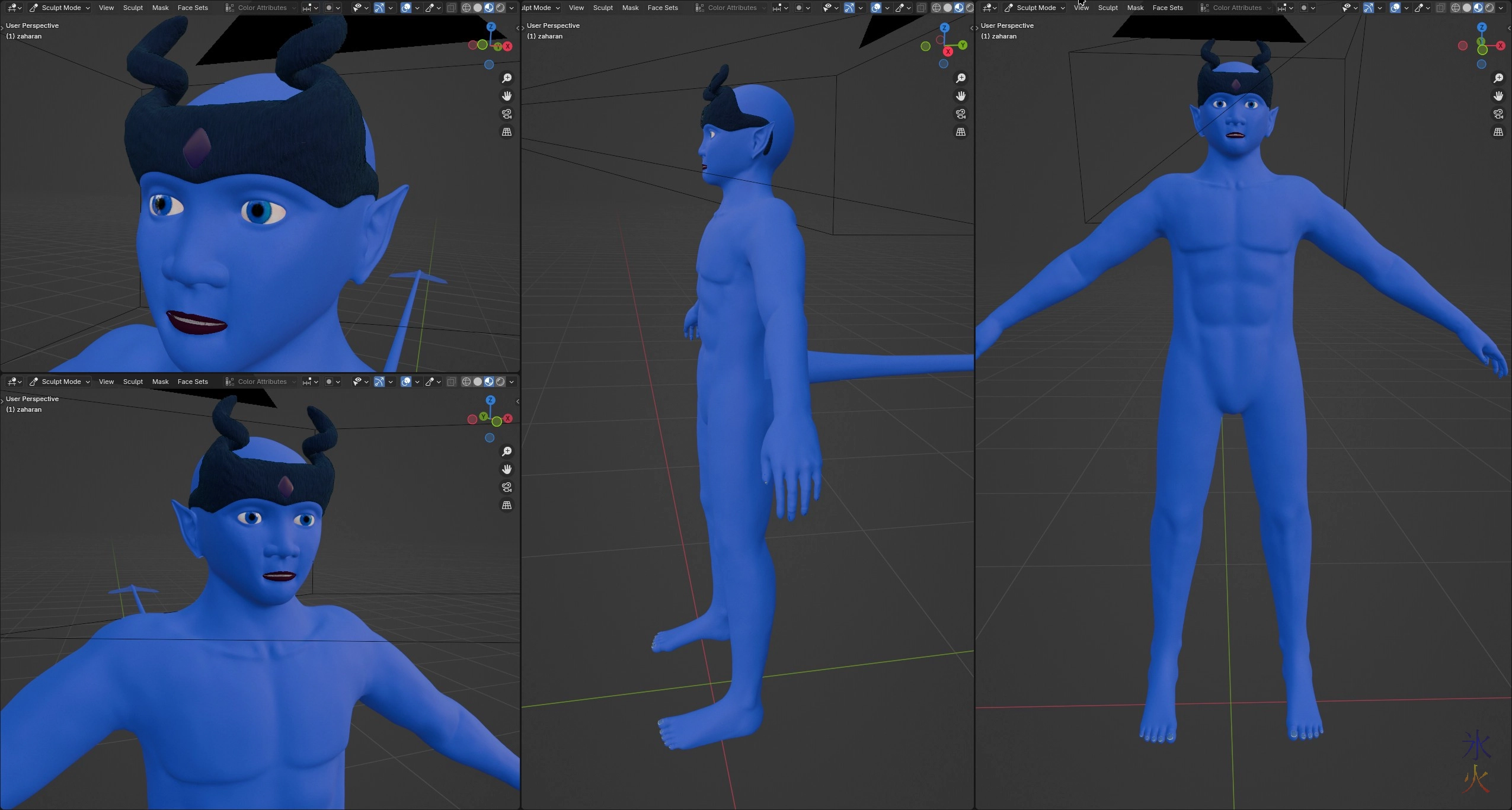Select rendered shading in bottom-left viewport header
The width and height of the screenshot is (1512, 810).
tap(500, 382)
